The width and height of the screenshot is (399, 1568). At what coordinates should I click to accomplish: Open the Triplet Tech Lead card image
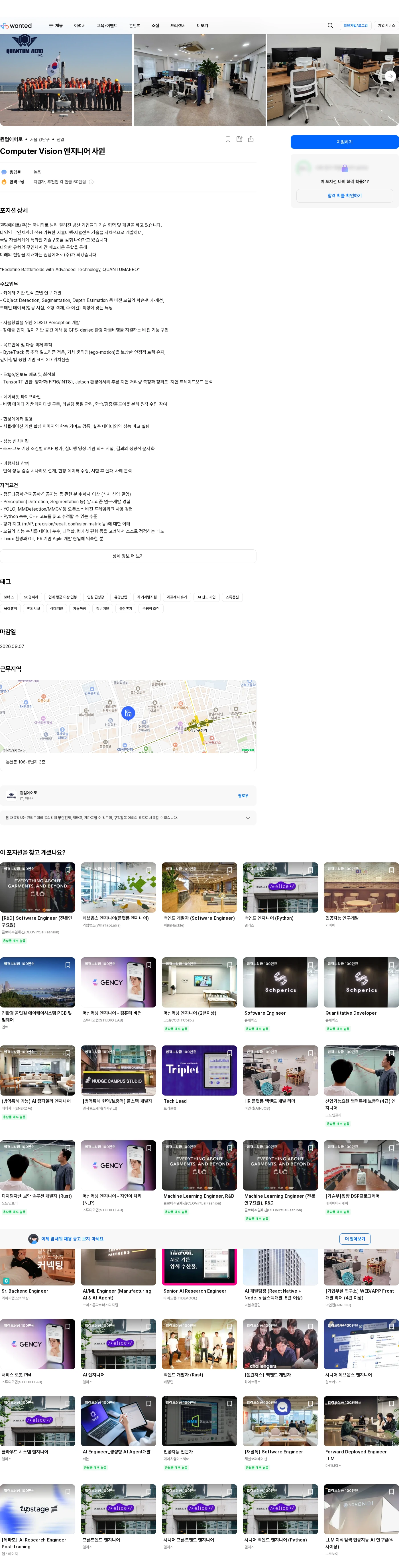point(199,1071)
